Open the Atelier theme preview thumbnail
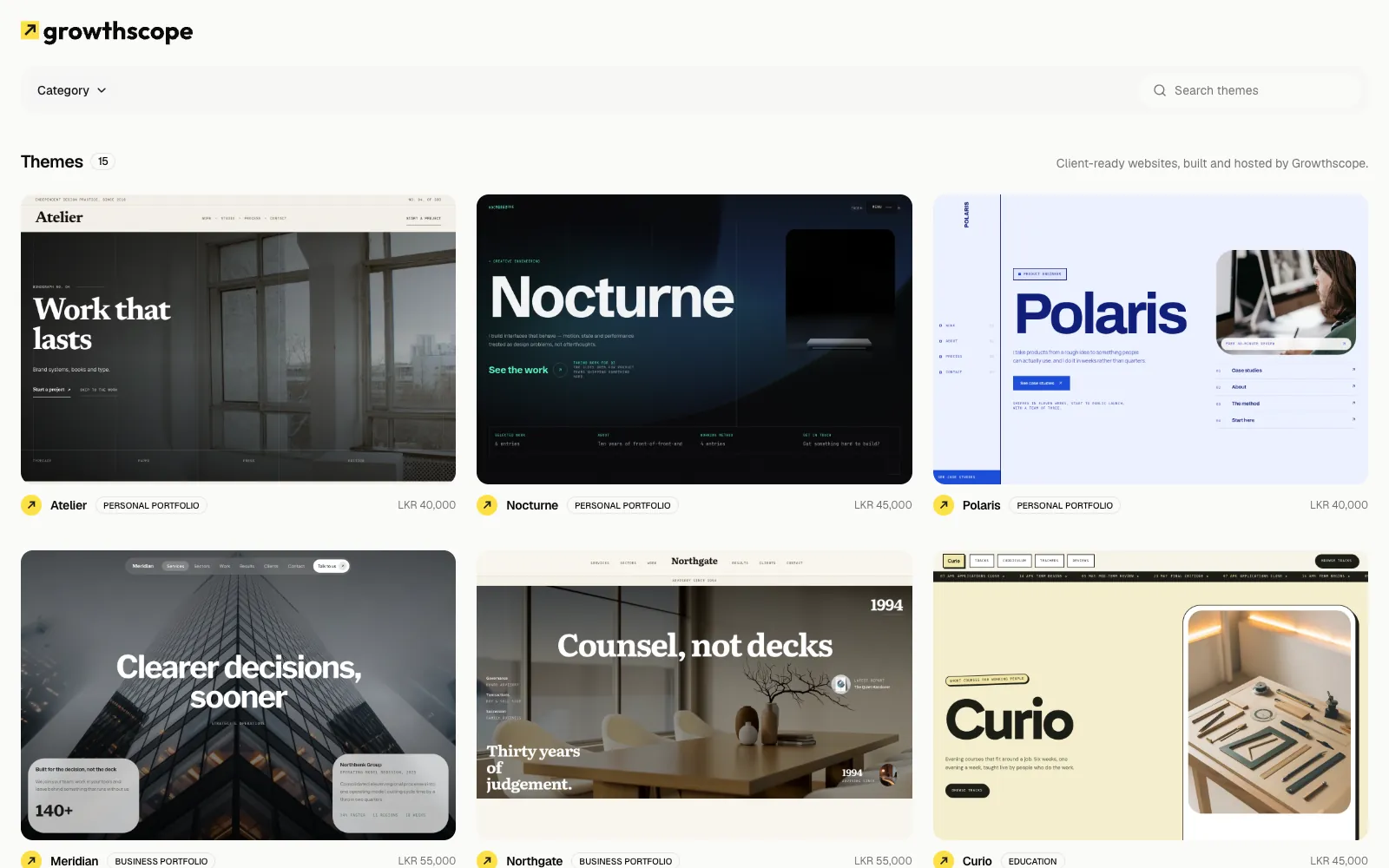Viewport: 1389px width, 868px height. 238,339
